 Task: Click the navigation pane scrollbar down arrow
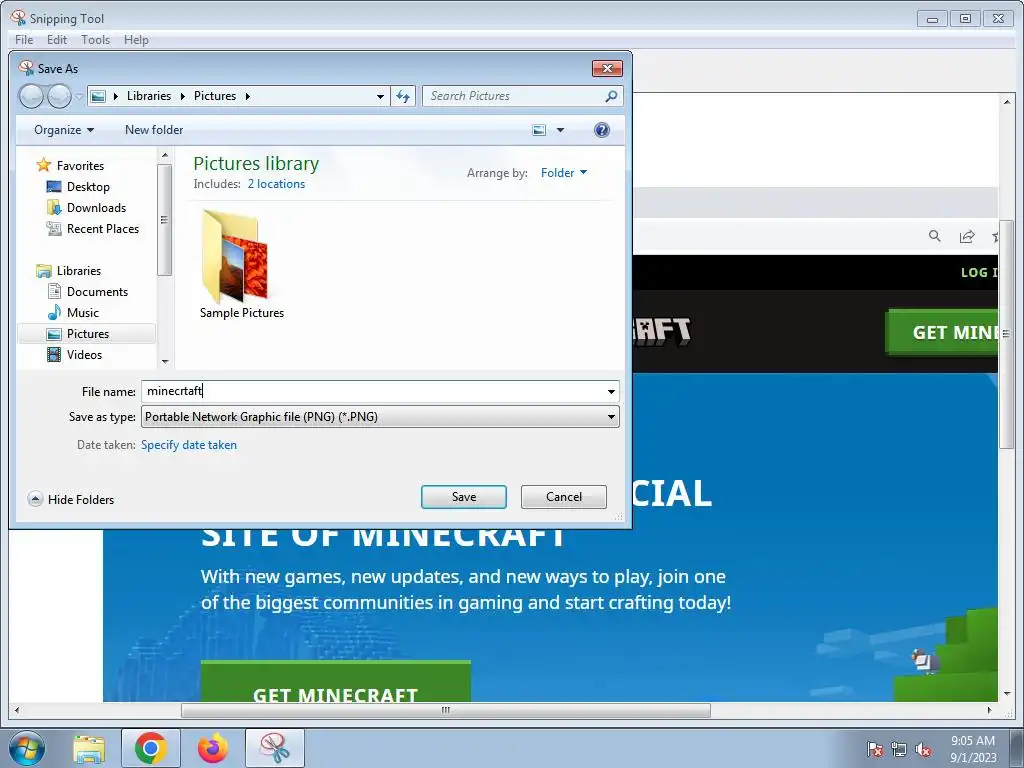pos(165,361)
